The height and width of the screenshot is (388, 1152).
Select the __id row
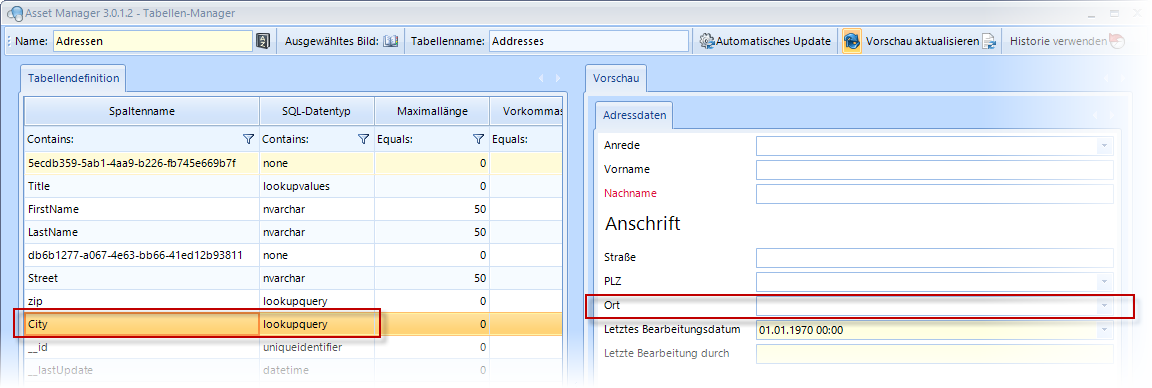tap(294, 347)
